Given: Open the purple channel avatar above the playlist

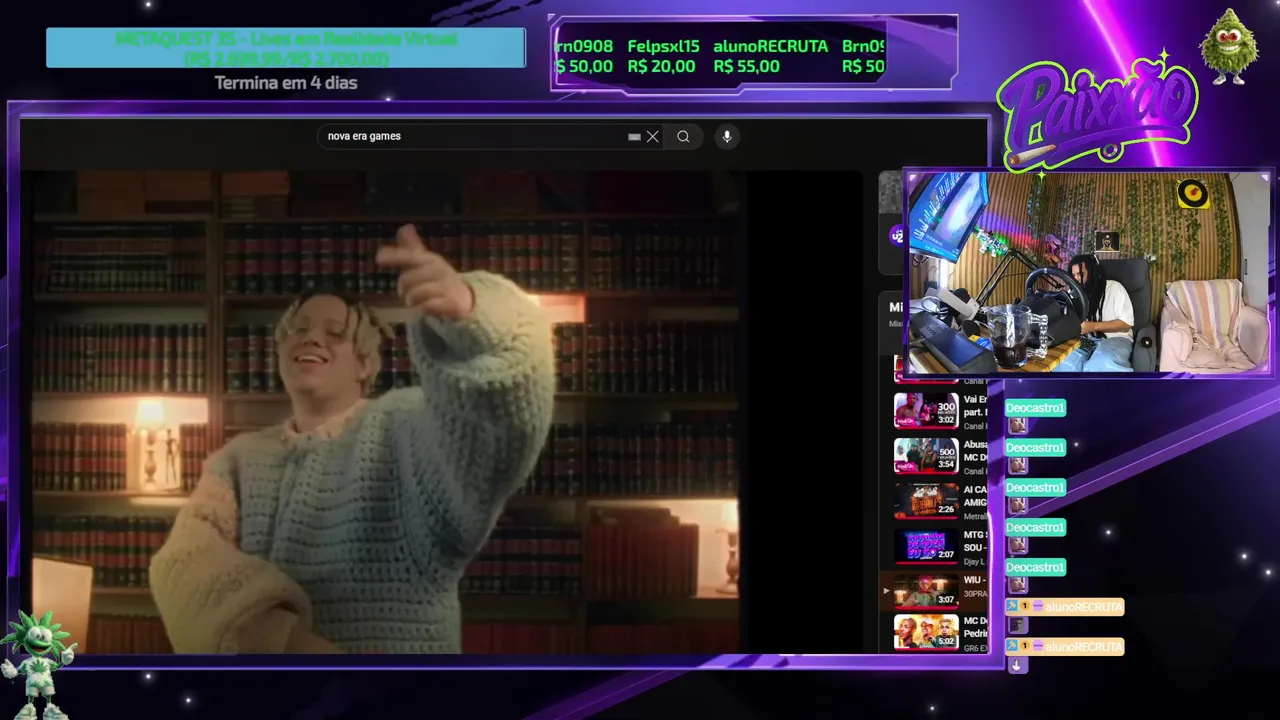Looking at the screenshot, I should tap(896, 236).
